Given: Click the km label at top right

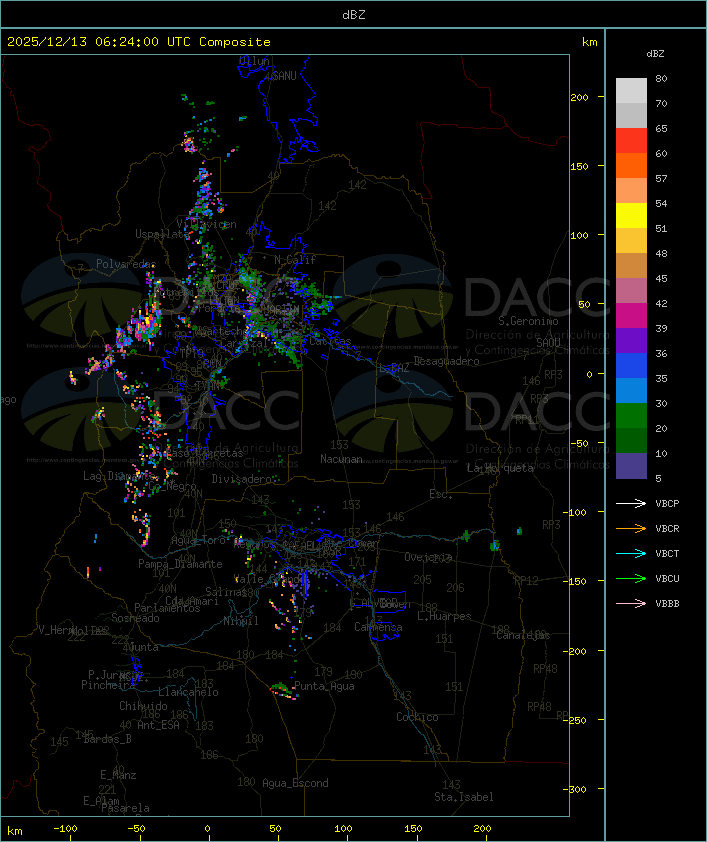Looking at the screenshot, I should click(589, 42).
